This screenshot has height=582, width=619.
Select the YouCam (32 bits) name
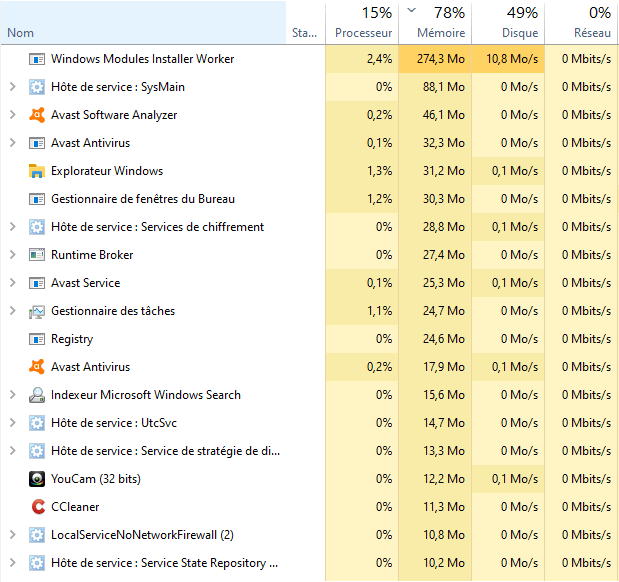[96, 479]
